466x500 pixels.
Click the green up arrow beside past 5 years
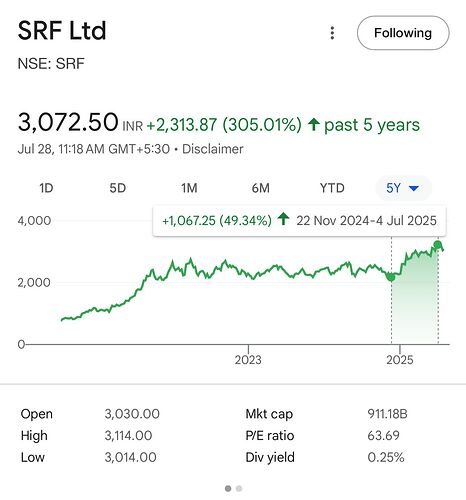point(313,124)
